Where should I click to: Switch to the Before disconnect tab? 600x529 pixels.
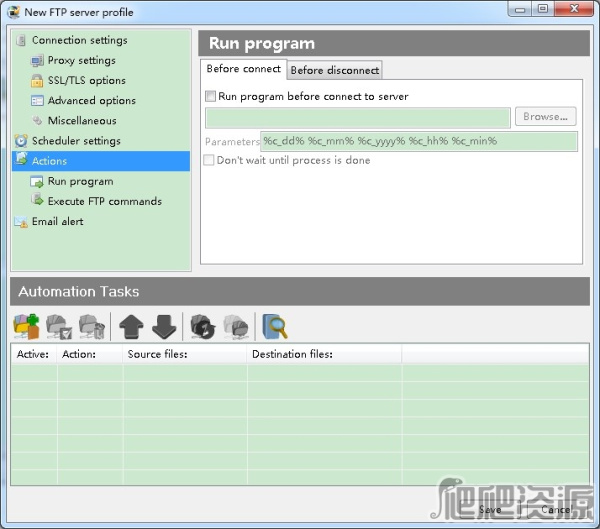[x=334, y=70]
